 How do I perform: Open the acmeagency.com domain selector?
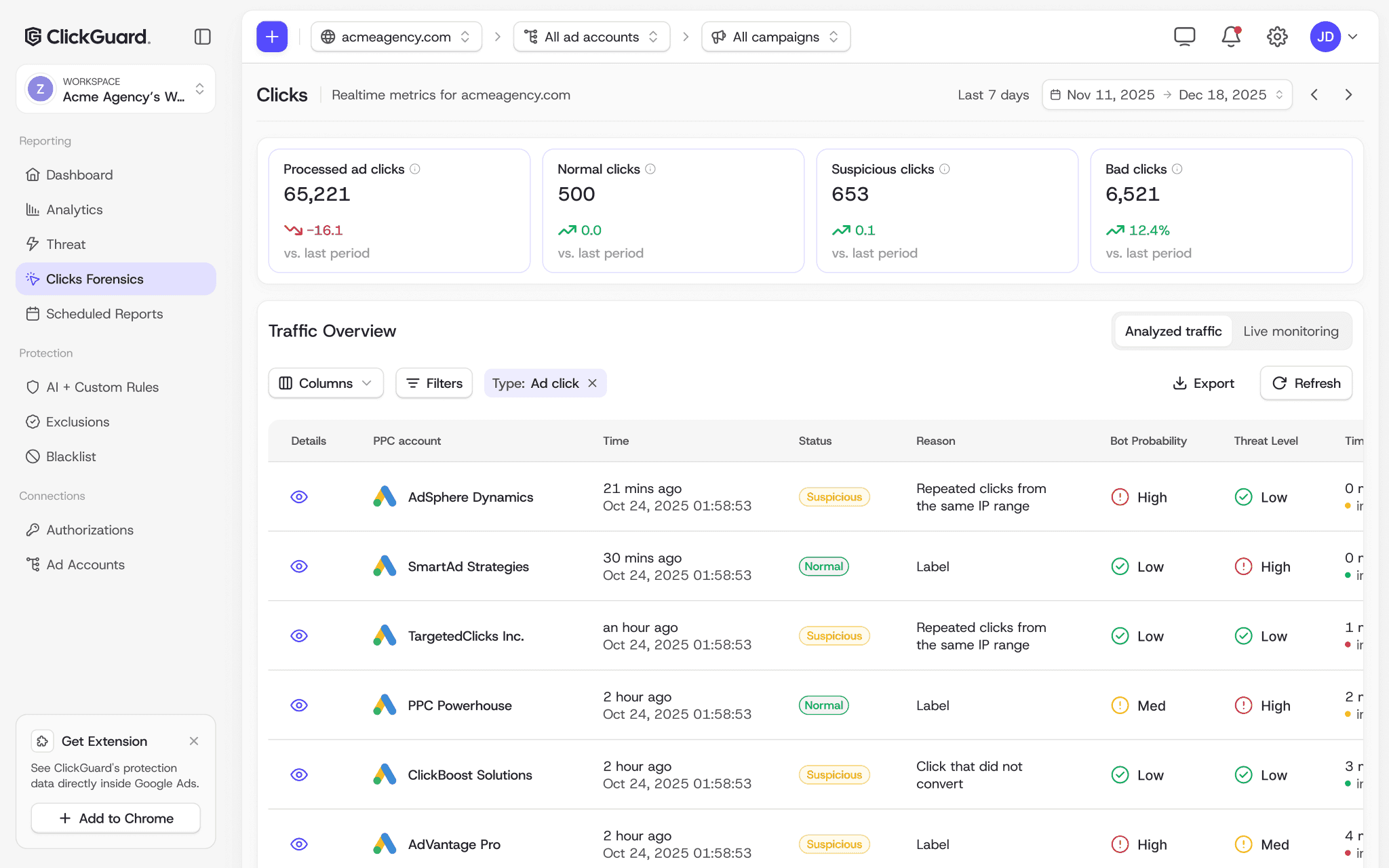[396, 37]
